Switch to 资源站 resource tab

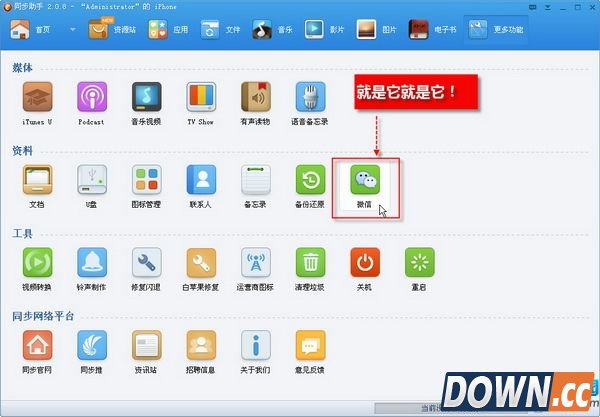(112, 29)
